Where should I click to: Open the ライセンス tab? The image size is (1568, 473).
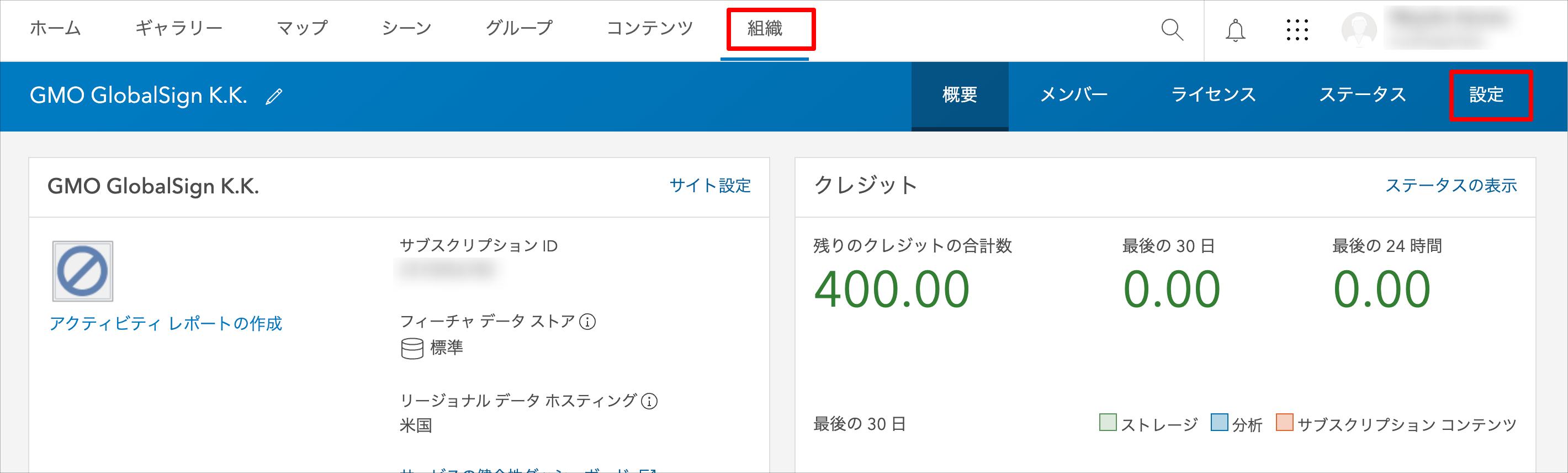pos(1213,95)
